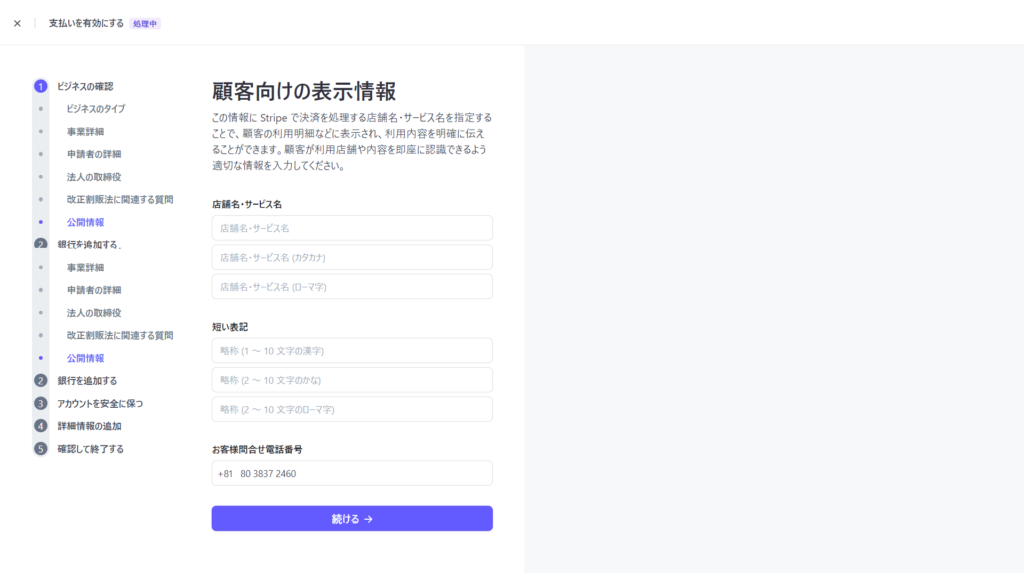The image size is (1024, 573).
Task: Click the 処理中 status badge
Action: (145, 24)
